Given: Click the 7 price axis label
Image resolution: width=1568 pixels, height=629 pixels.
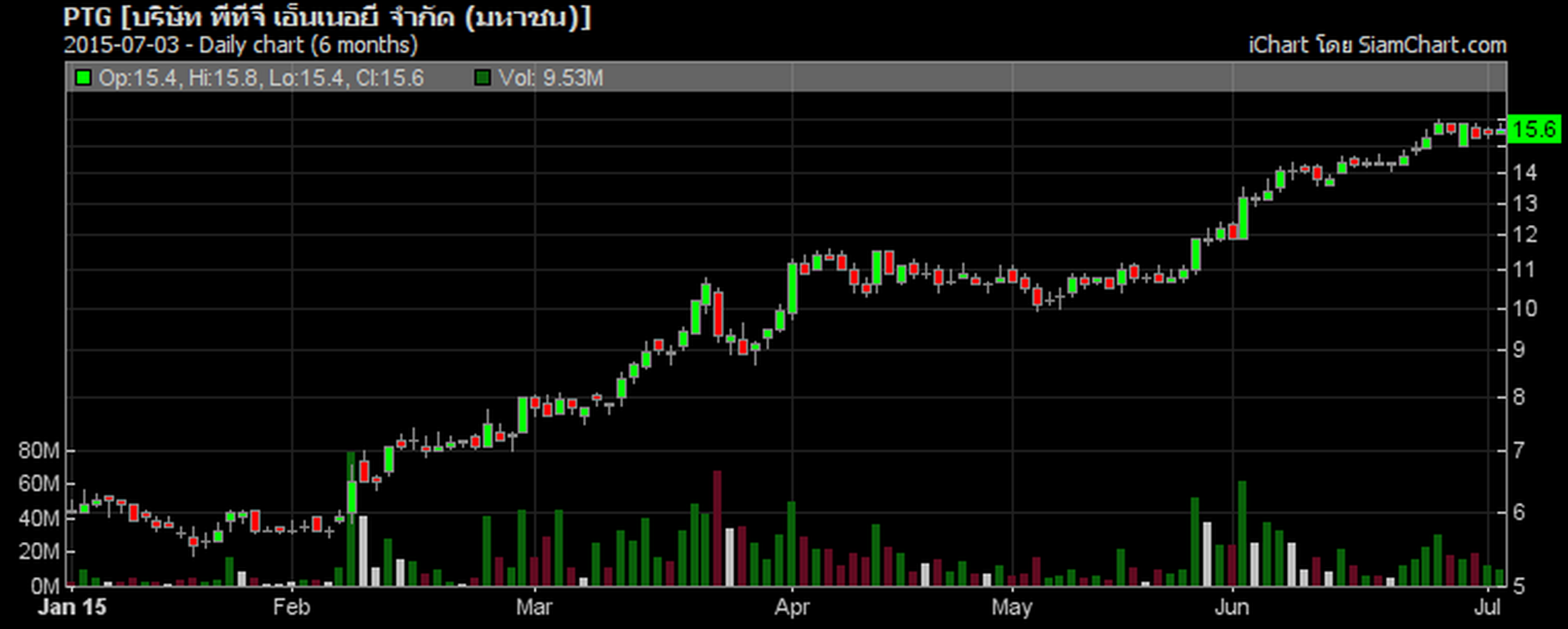Looking at the screenshot, I should click(1519, 451).
